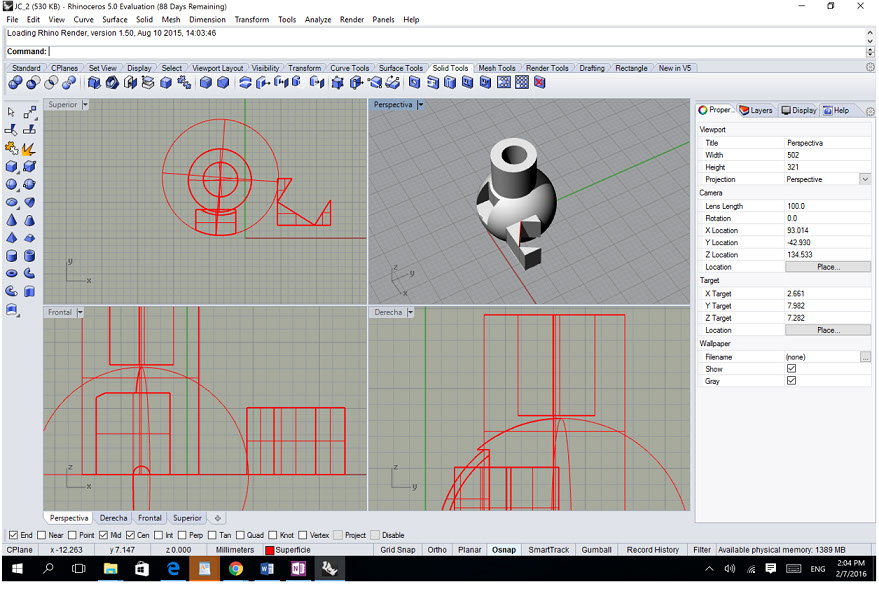The image size is (879, 589).
Task: Add a new viewport tab with the plus button
Action: pyautogui.click(x=218, y=518)
